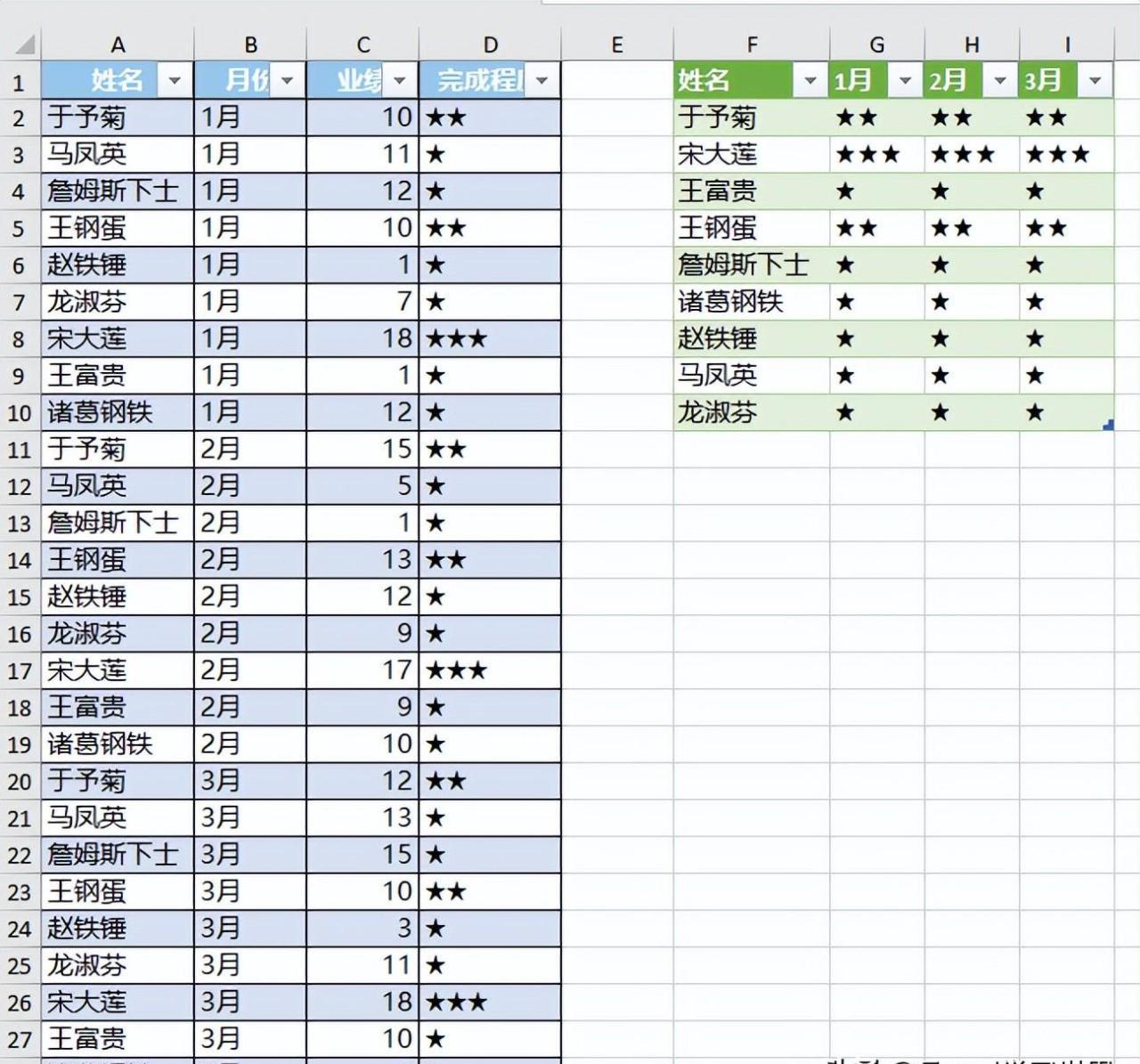The height and width of the screenshot is (1064, 1140).
Task: Open the 1月 filter dropdown in column G
Action: tap(906, 81)
